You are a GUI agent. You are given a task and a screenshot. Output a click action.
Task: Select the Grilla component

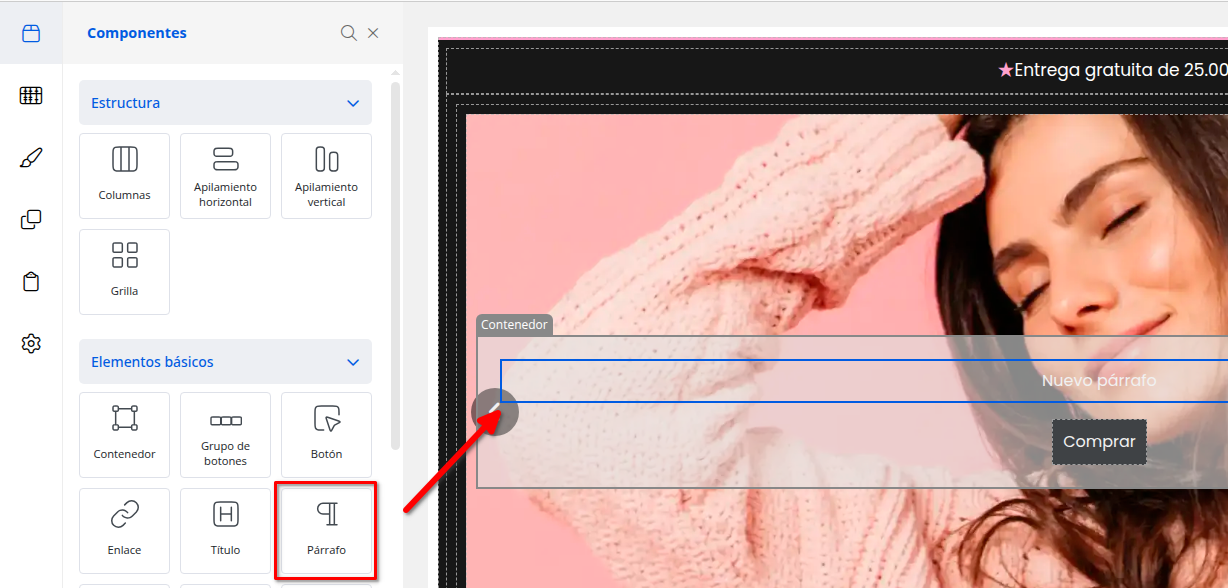125,271
